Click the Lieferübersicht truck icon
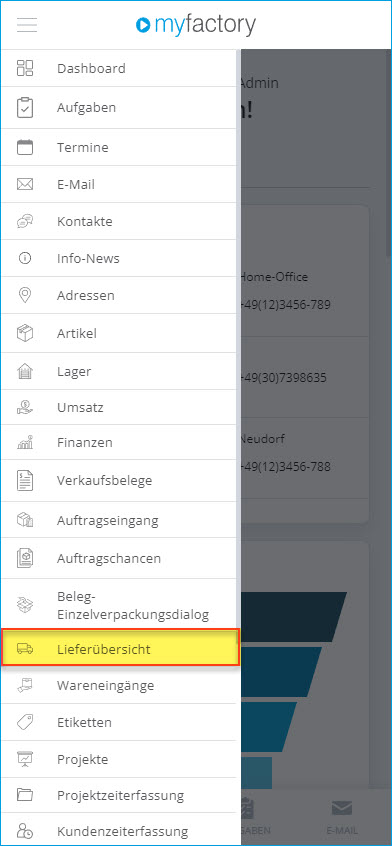Viewport: 392px width, 846px height. [x=25, y=649]
